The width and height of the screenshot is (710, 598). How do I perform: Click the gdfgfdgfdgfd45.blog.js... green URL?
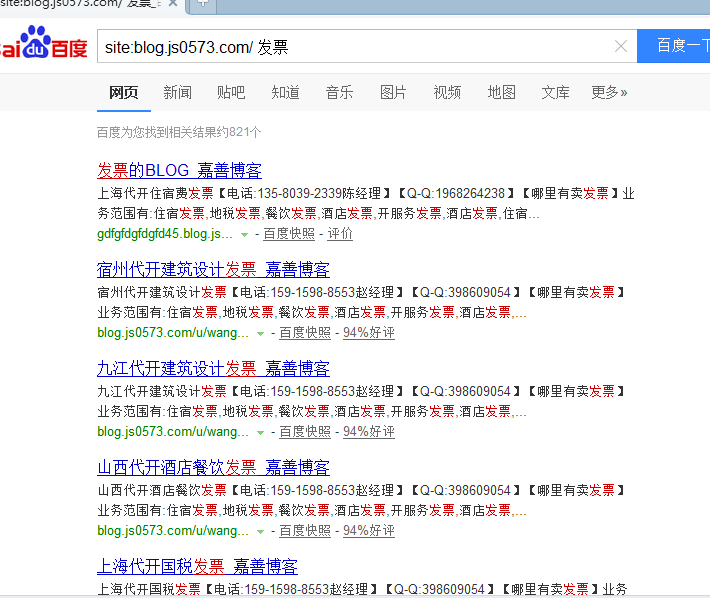tap(165, 234)
